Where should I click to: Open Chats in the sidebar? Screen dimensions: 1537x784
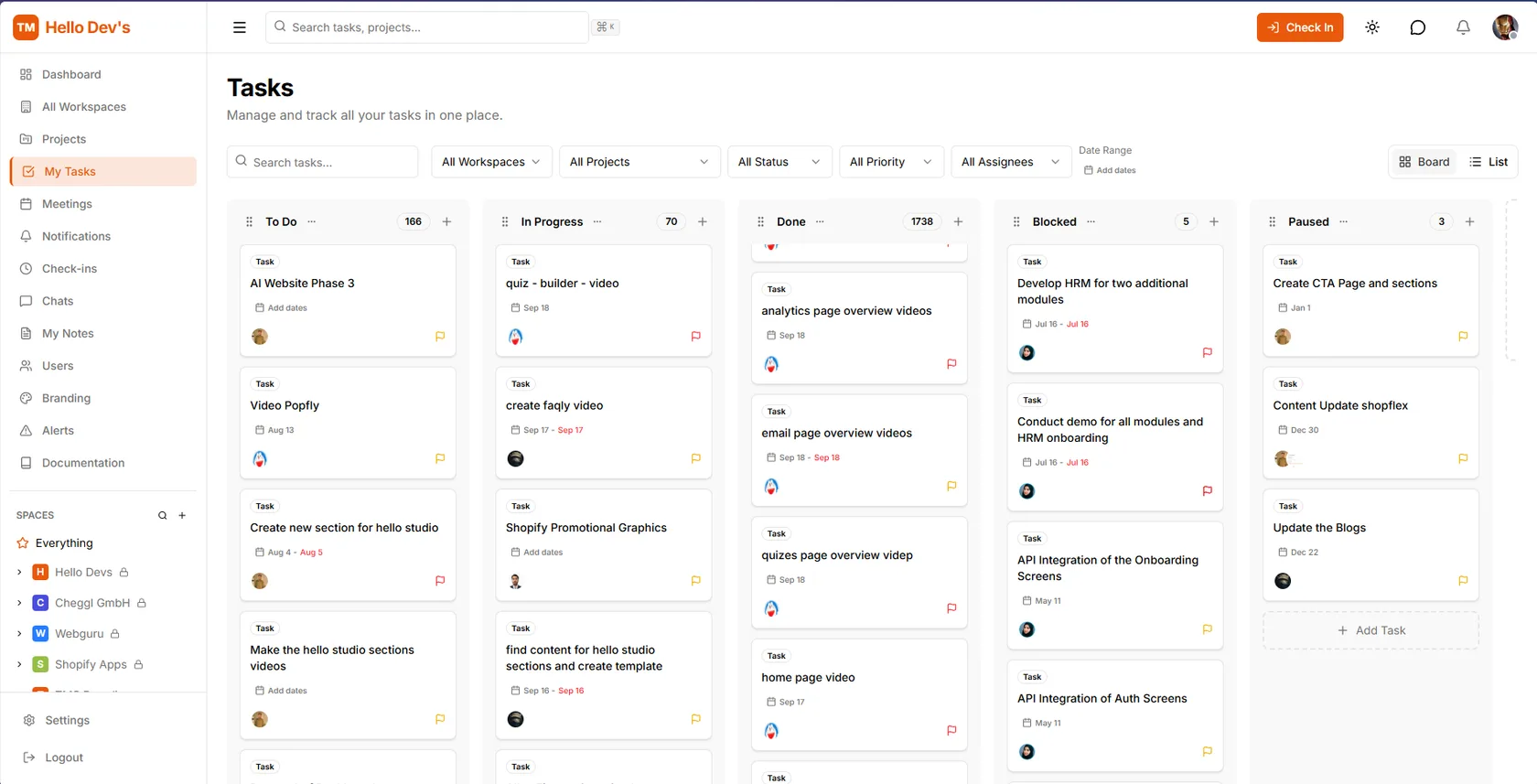(103, 301)
